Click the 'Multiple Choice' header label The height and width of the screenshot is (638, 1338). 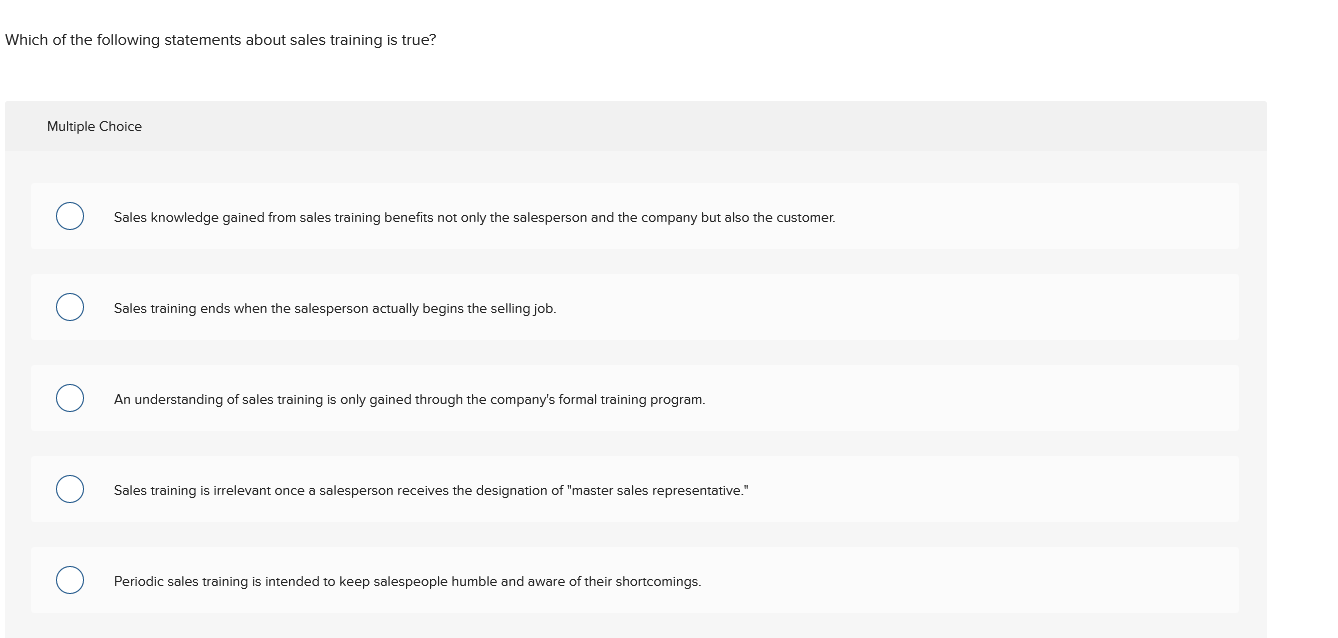(94, 126)
